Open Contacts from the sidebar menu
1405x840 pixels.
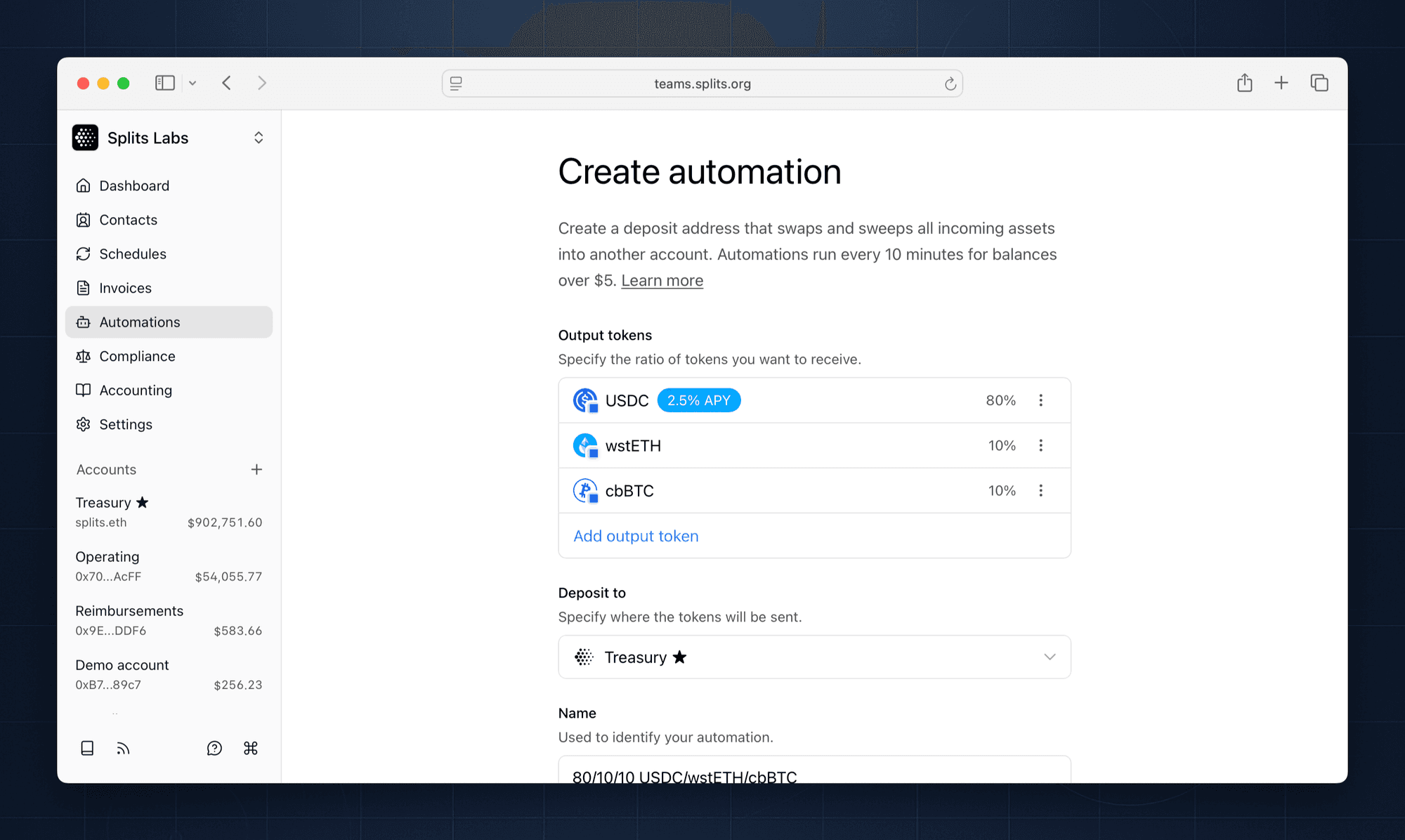coord(129,220)
